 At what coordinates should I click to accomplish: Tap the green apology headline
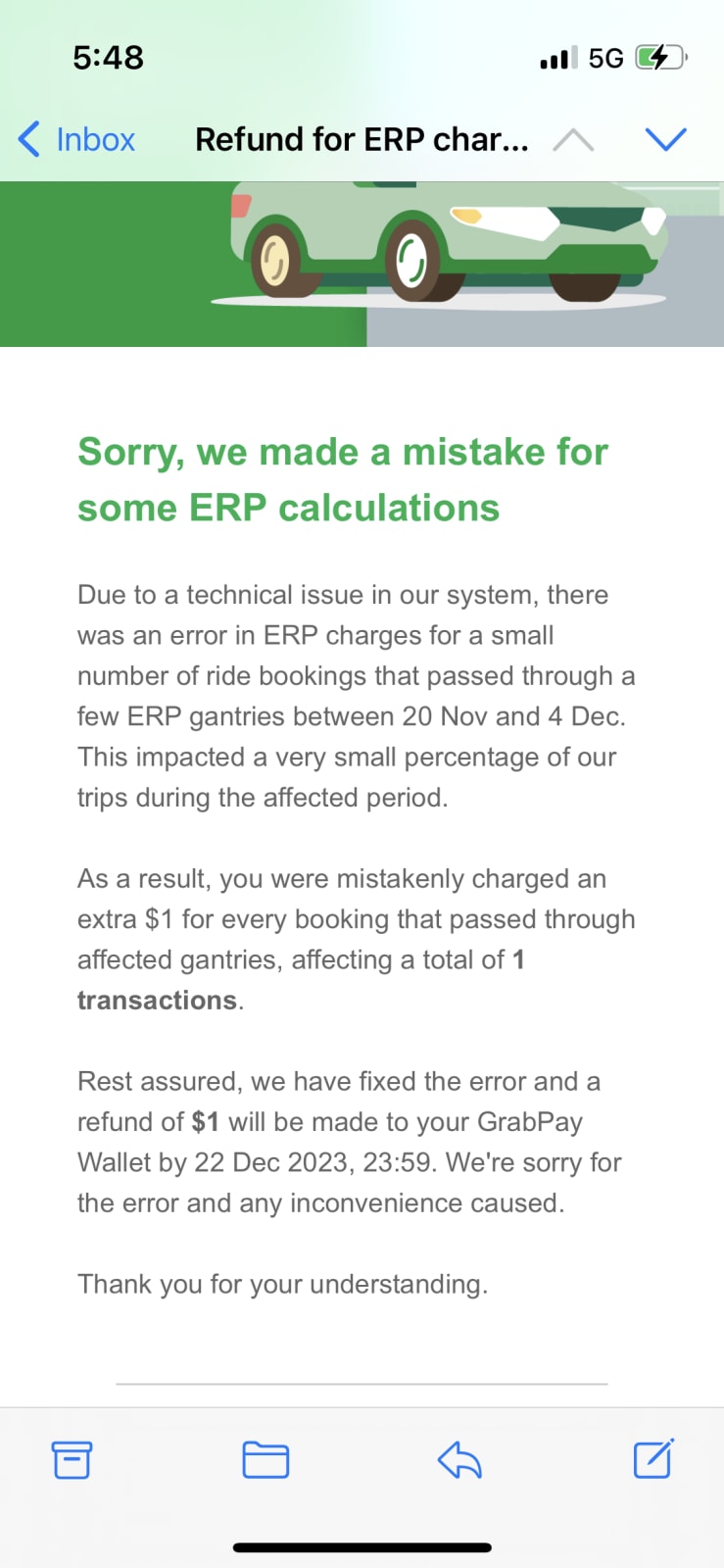(x=342, y=479)
